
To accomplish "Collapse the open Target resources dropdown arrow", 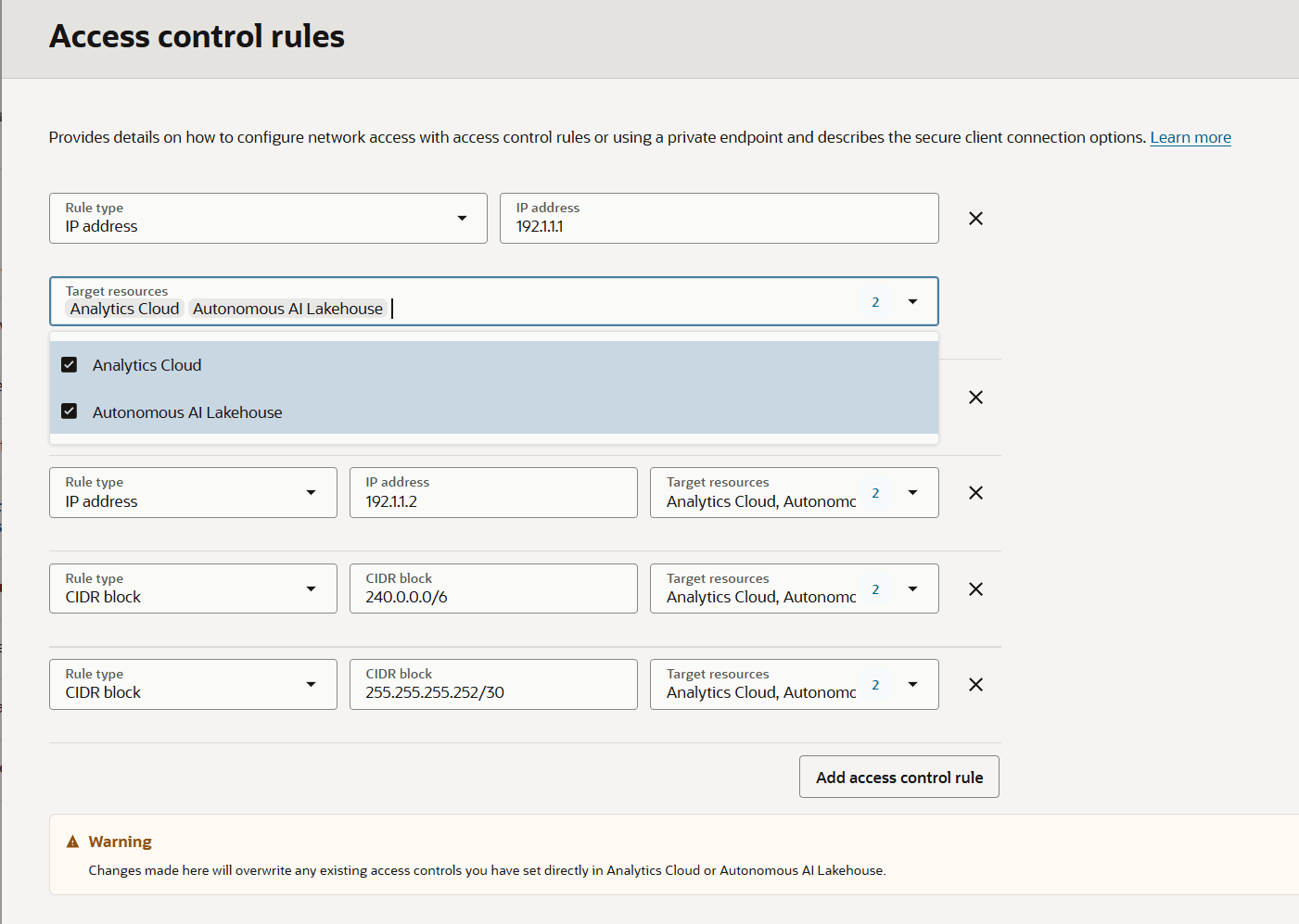I will point(912,302).
